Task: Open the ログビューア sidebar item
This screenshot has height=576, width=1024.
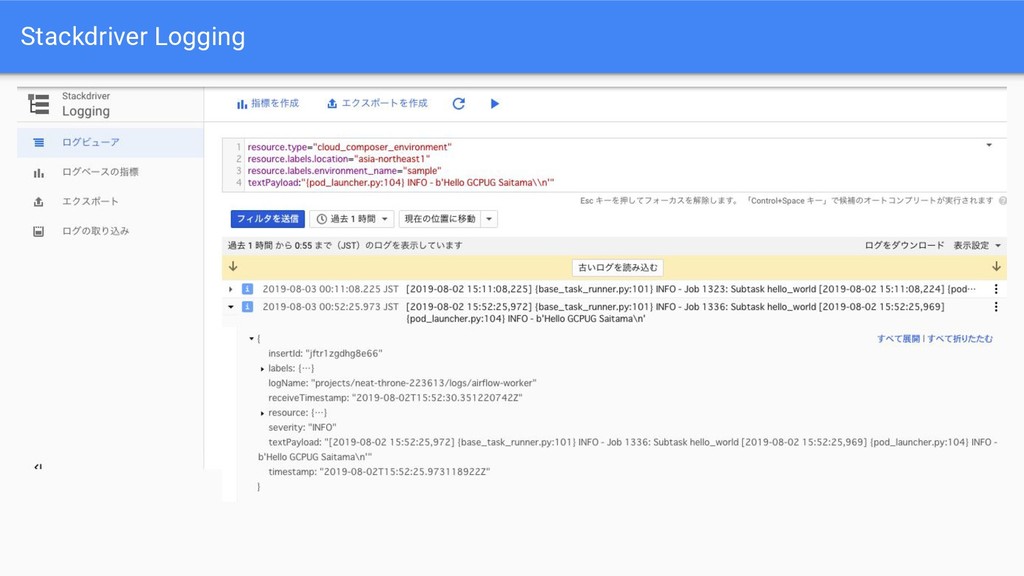Action: [x=110, y=142]
